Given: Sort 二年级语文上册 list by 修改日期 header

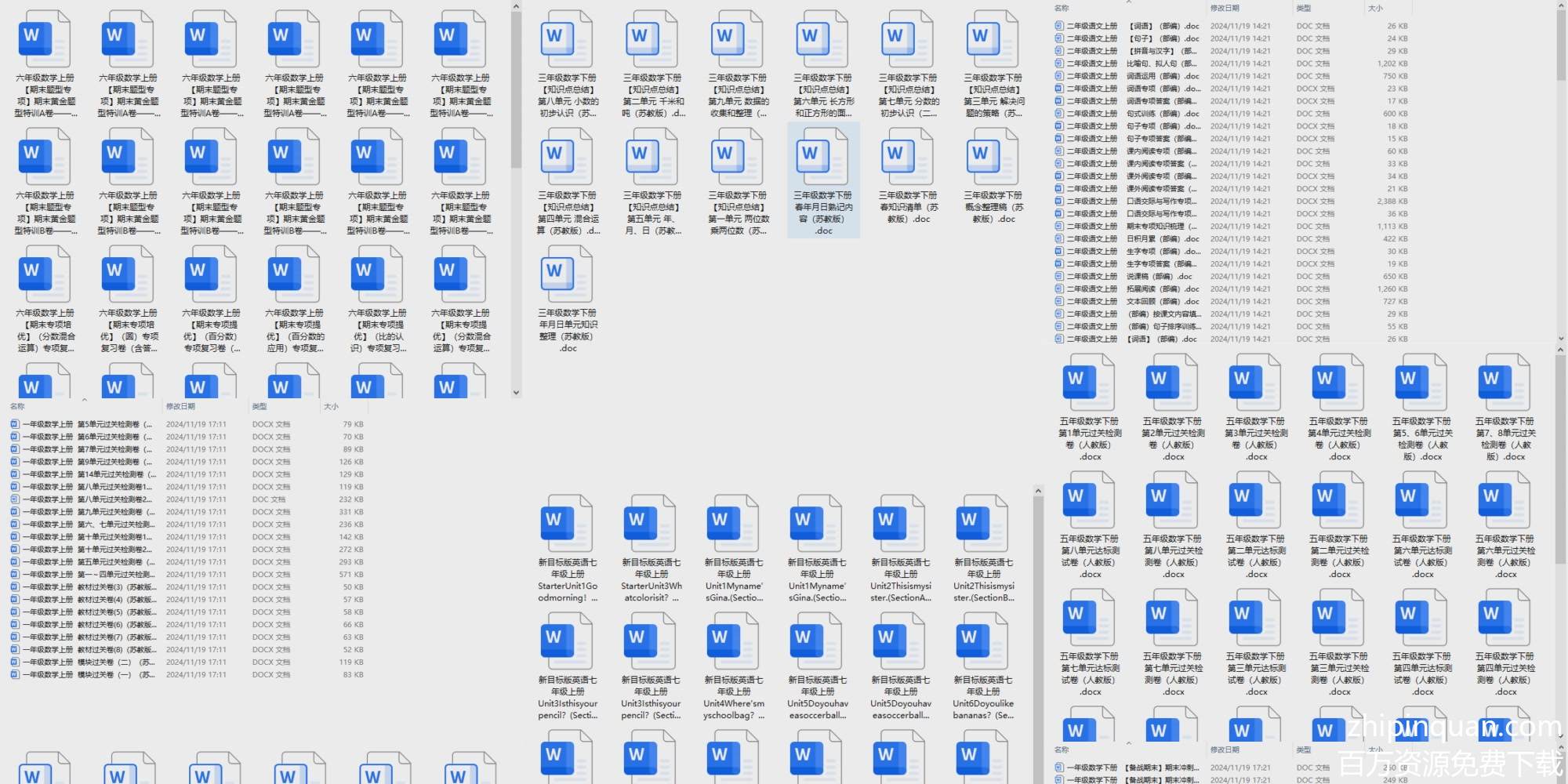Looking at the screenshot, I should tap(1225, 8).
